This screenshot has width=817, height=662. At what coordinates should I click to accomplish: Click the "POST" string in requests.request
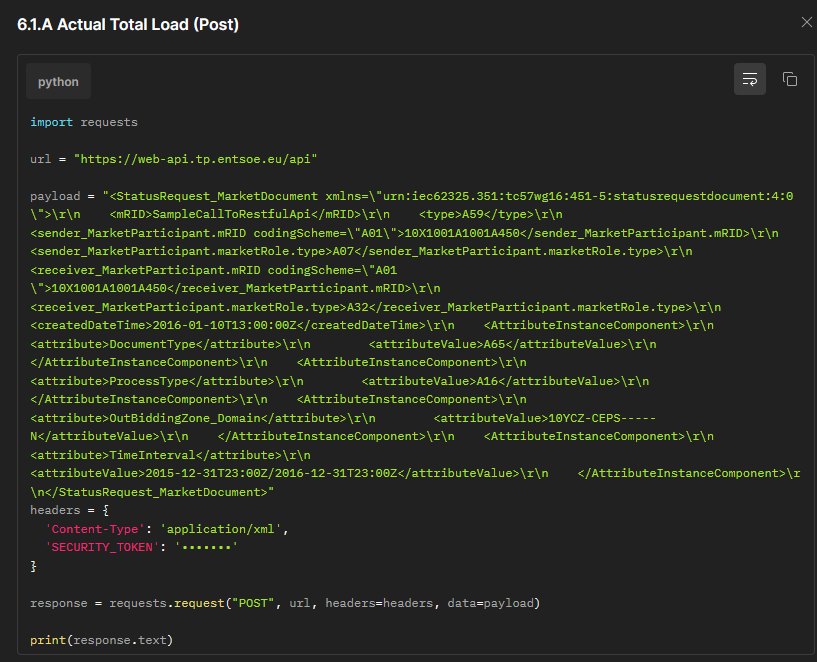253,603
